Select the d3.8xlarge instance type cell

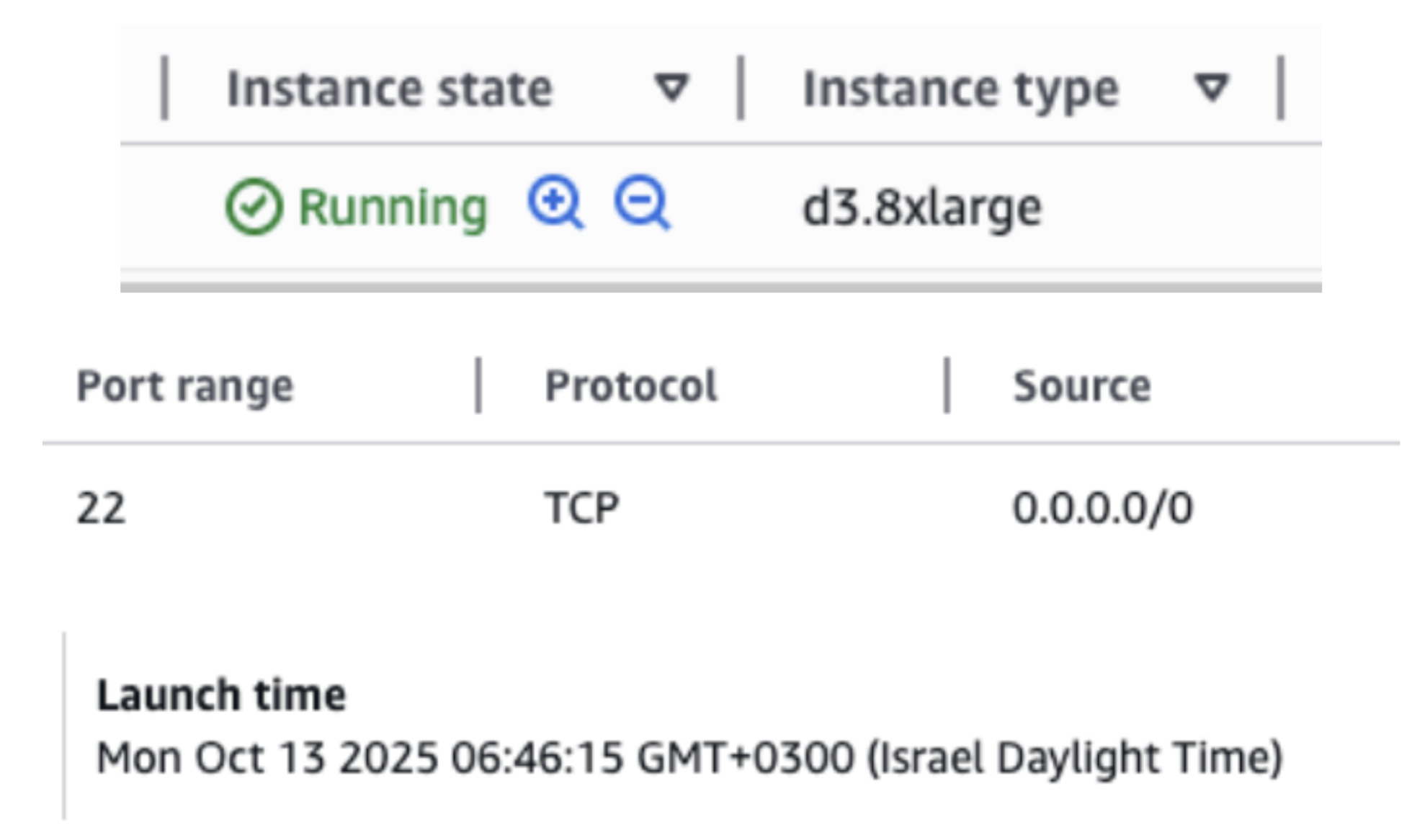point(921,208)
